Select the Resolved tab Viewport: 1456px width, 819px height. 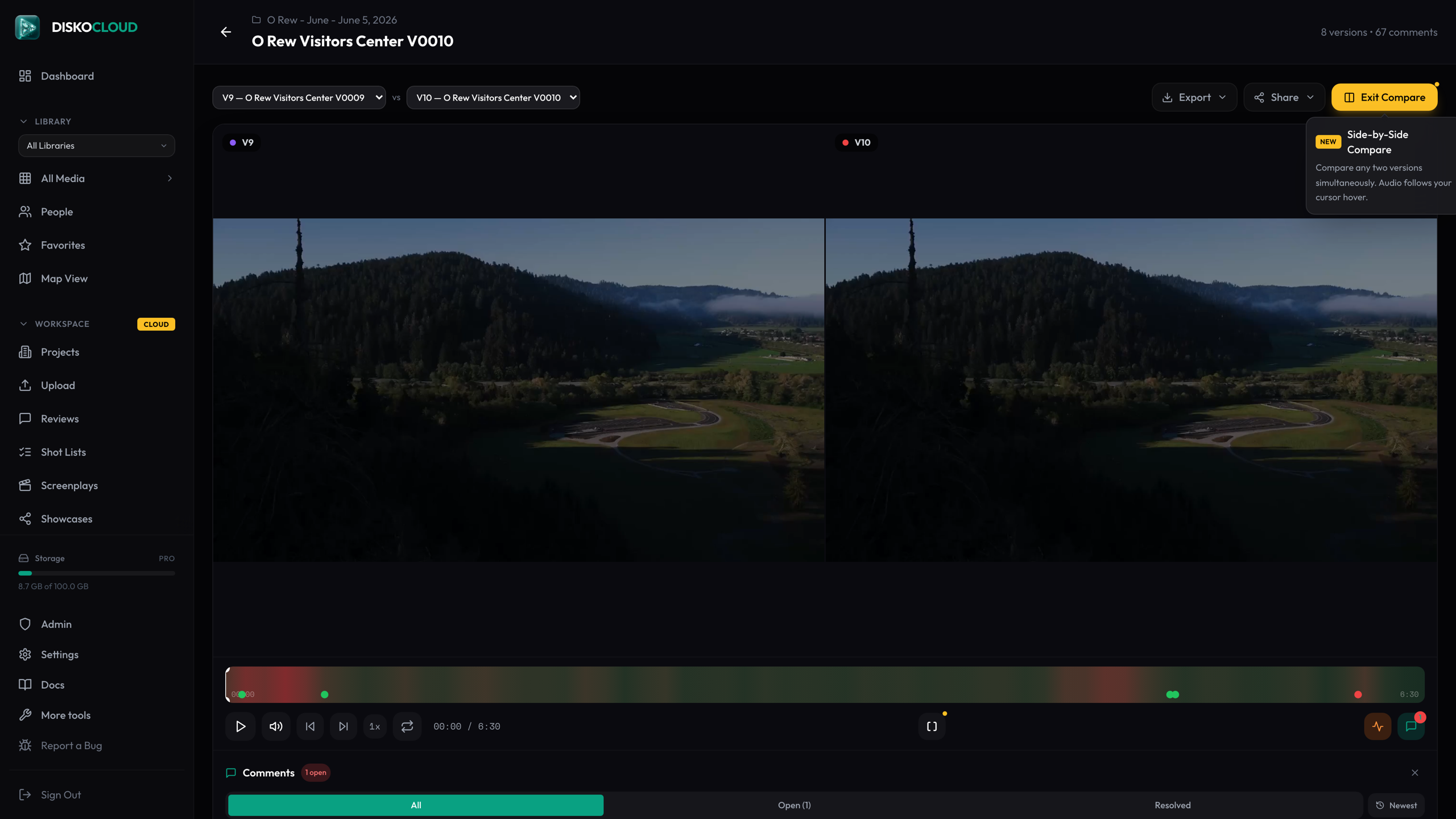(1172, 805)
